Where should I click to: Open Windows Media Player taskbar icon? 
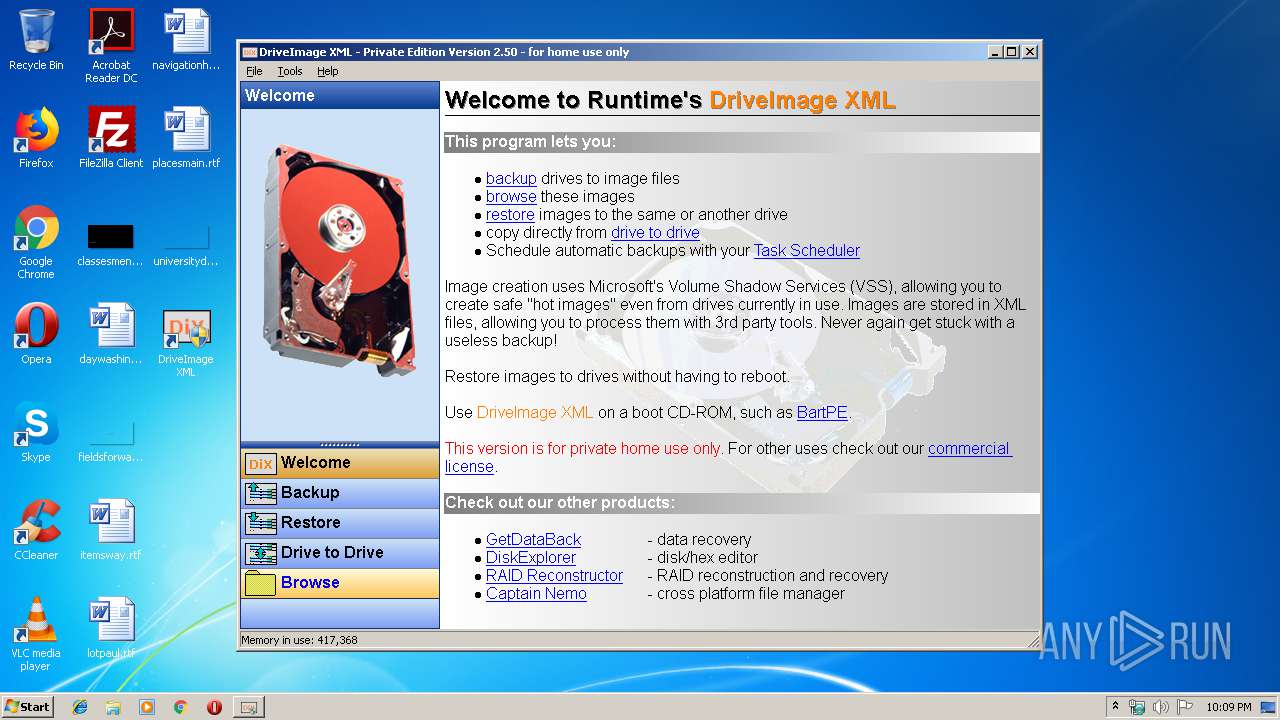click(x=147, y=707)
